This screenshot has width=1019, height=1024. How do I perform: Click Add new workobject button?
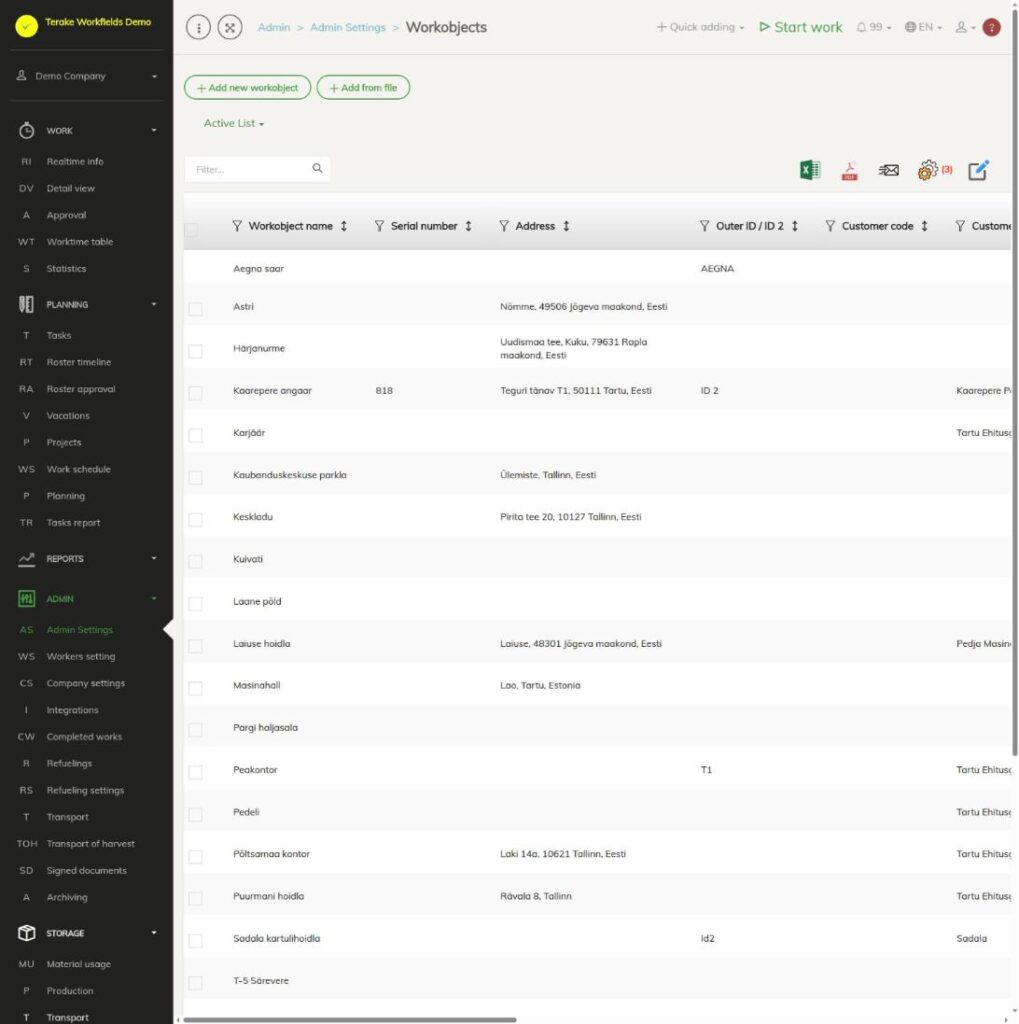pyautogui.click(x=248, y=88)
